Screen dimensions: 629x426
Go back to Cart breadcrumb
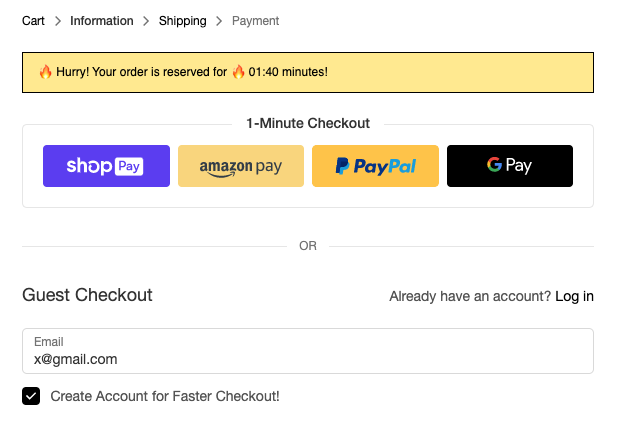[x=33, y=21]
